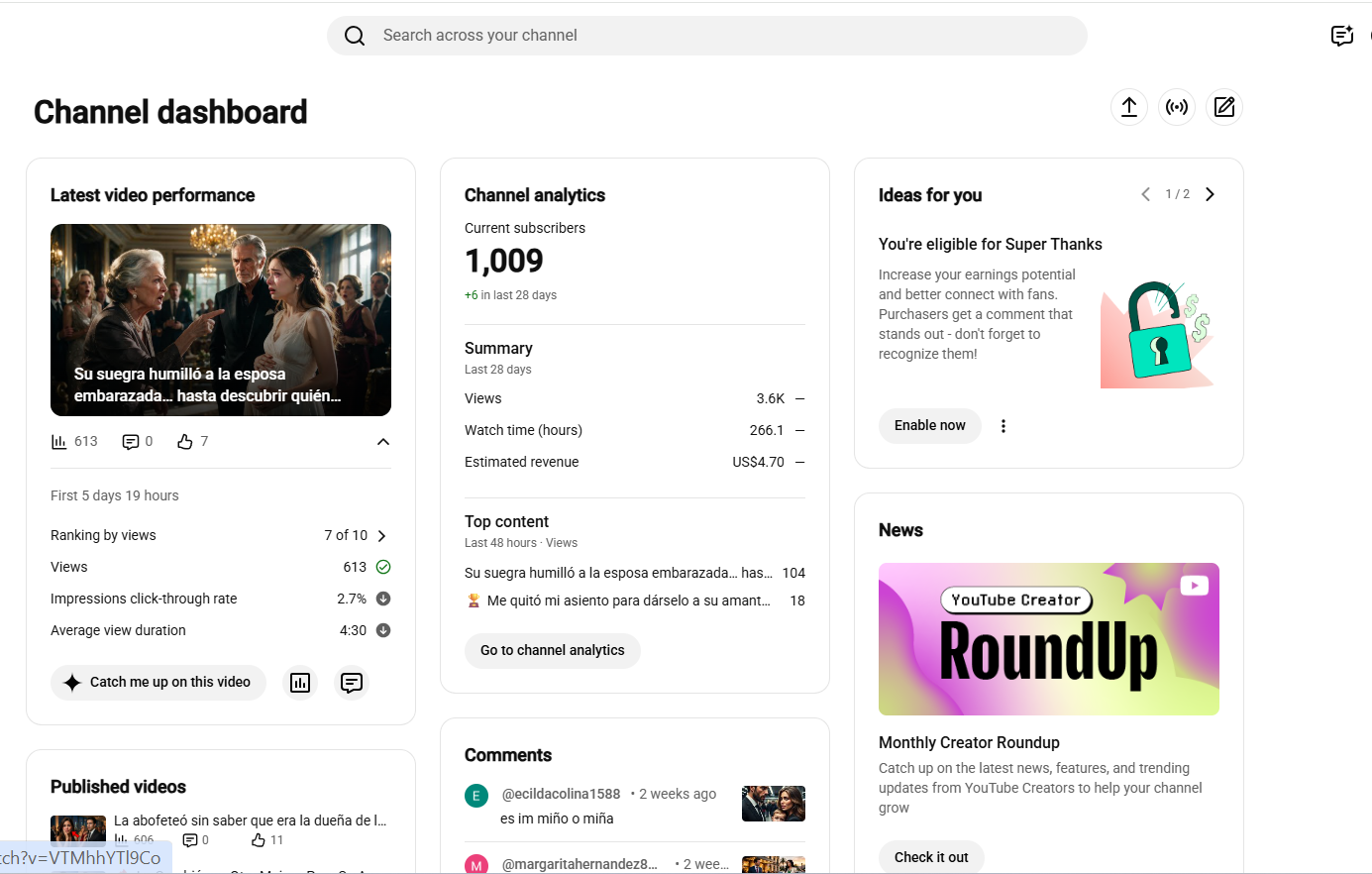The width and height of the screenshot is (1372, 874).
Task: Collapse the latest video performance details
Action: click(x=383, y=442)
